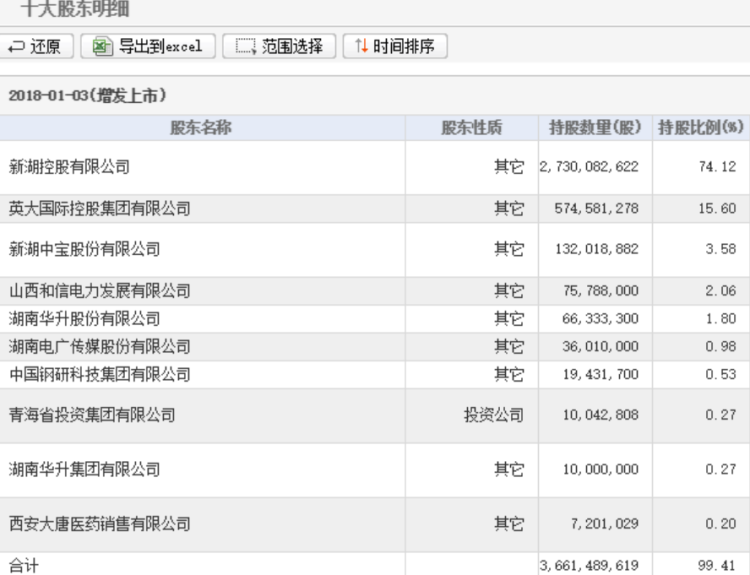
Task: Select 湖南电广传媒股份有限公司 shareholder
Action: 99,347
